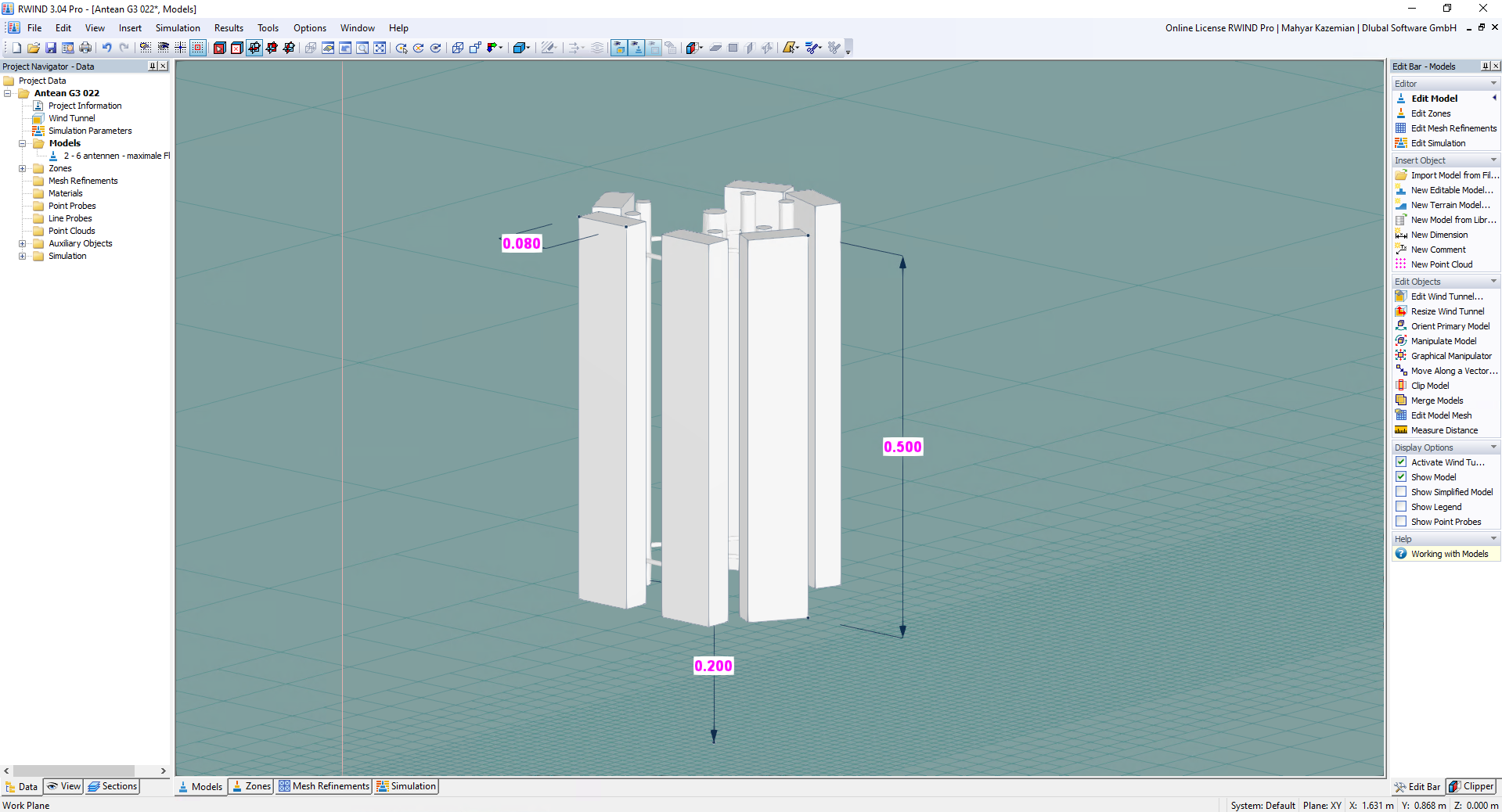Click the scissors clipper toolbar icon
This screenshot has width=1502, height=812.
pyautogui.click(x=813, y=48)
